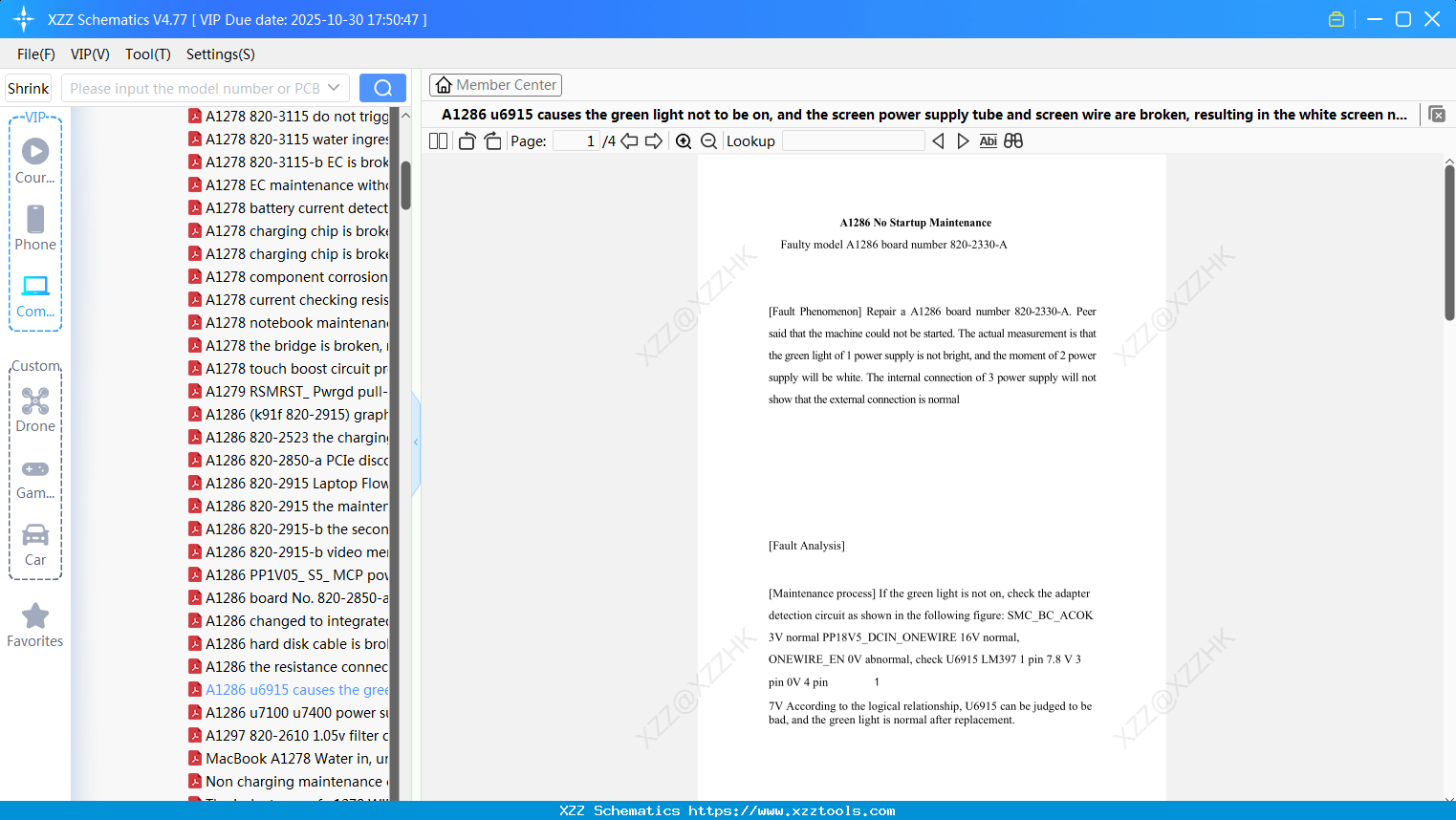Screen dimensions: 1456x820
Task: Rotate the page clockwise
Action: click(x=492, y=140)
